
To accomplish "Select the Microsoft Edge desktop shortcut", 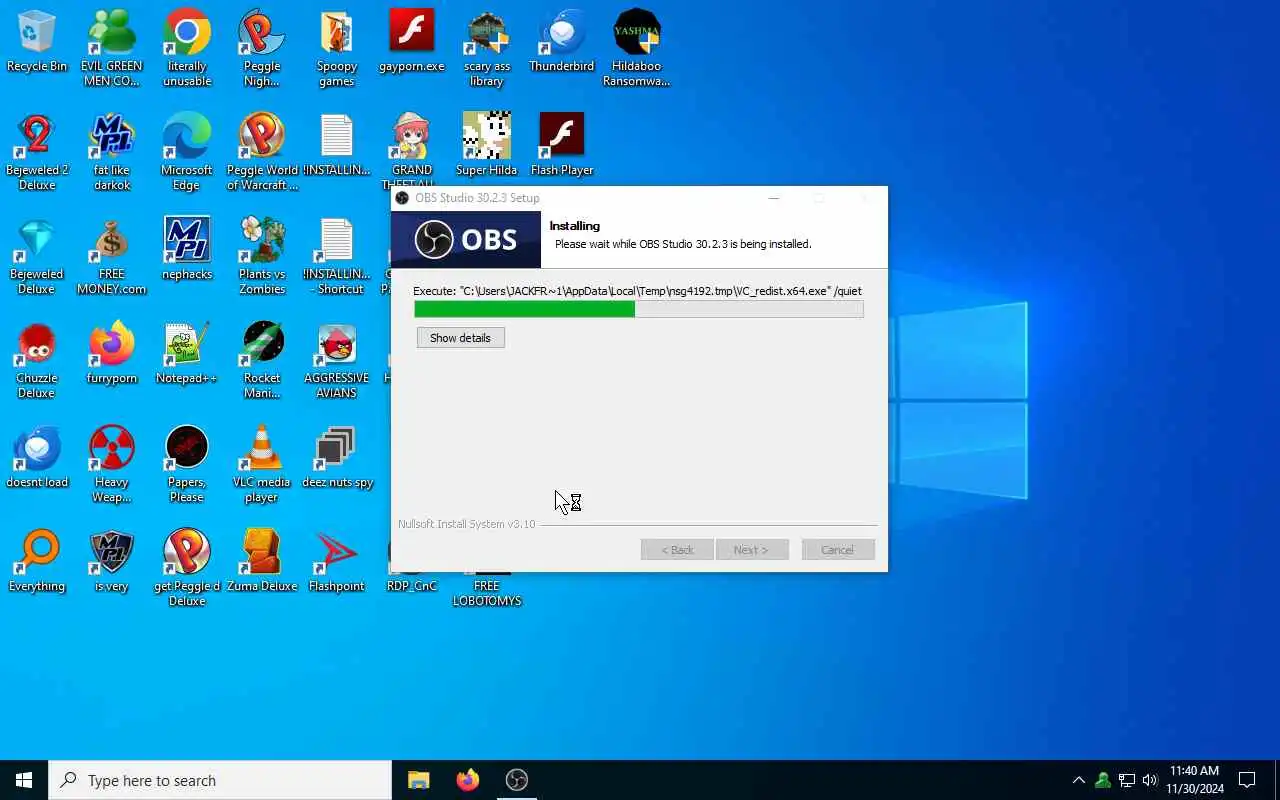I will click(x=187, y=153).
